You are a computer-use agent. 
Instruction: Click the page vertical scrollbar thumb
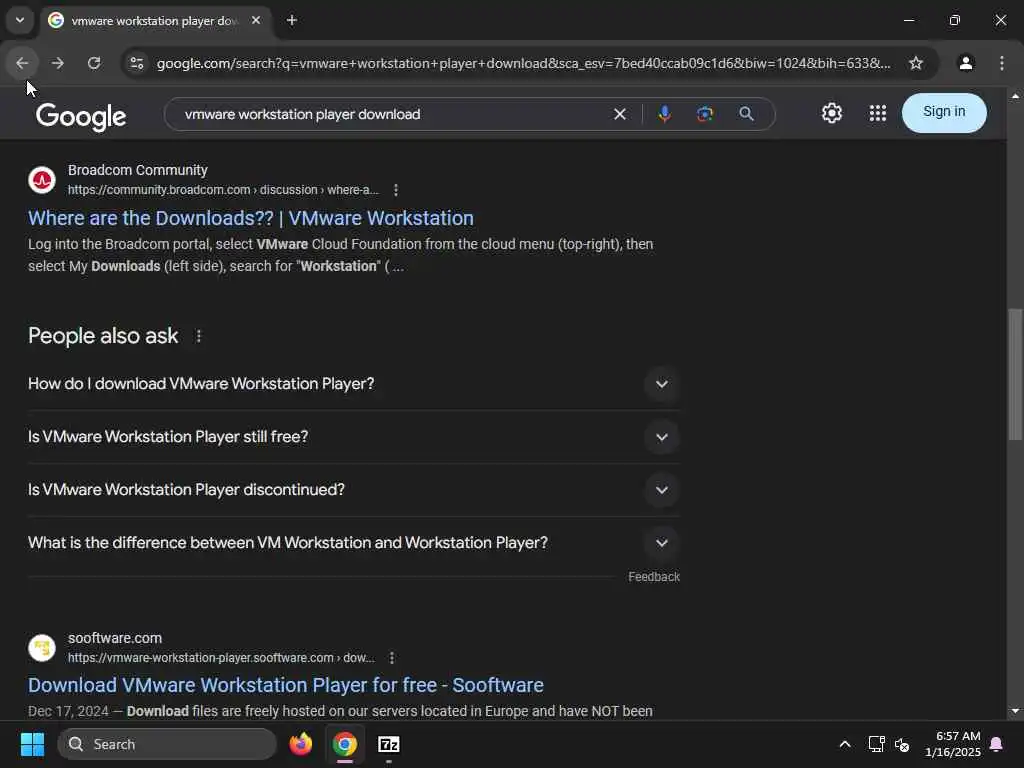click(1014, 374)
